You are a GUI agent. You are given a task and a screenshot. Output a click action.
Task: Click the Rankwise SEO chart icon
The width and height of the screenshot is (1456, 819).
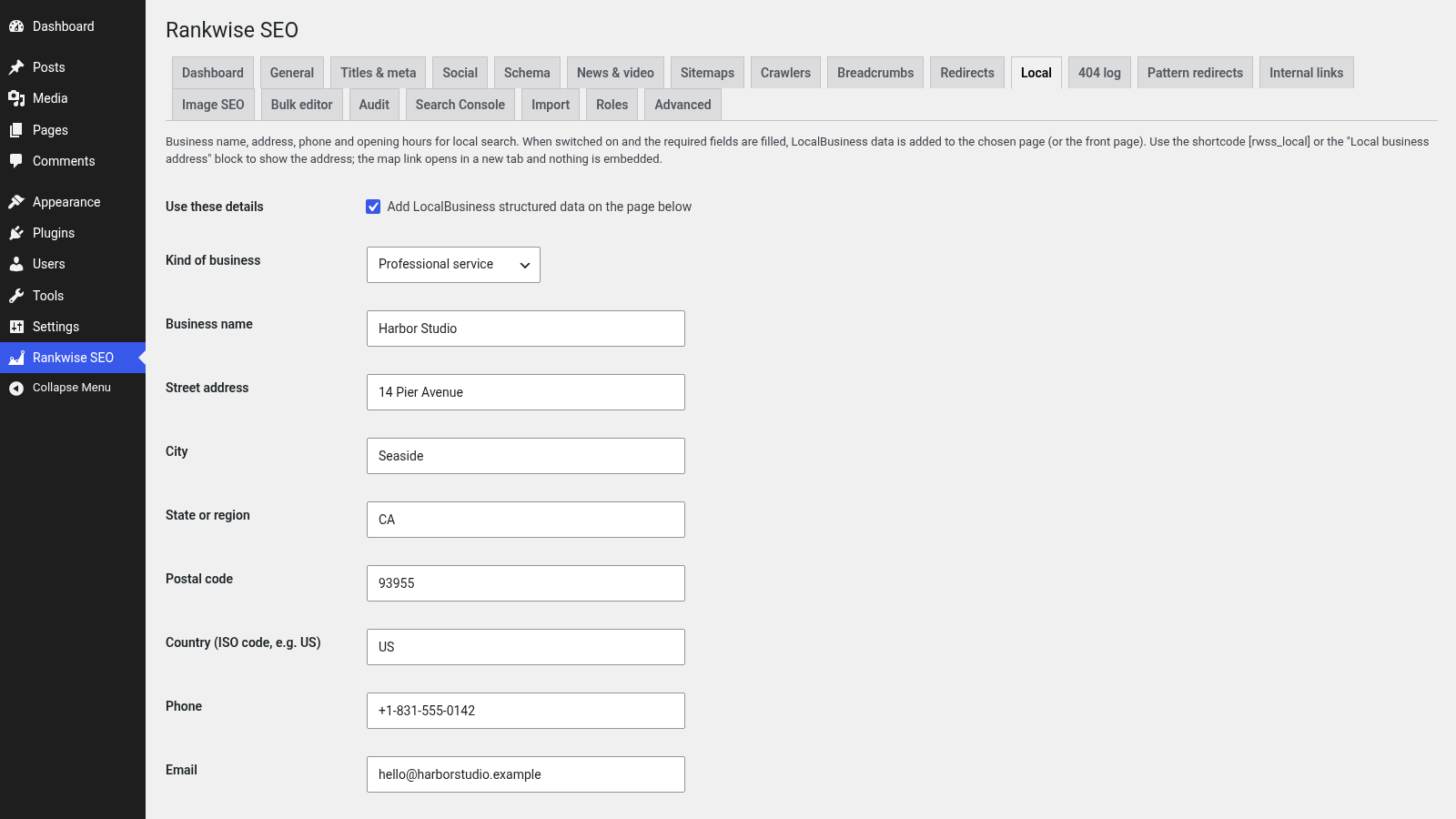[x=16, y=358]
